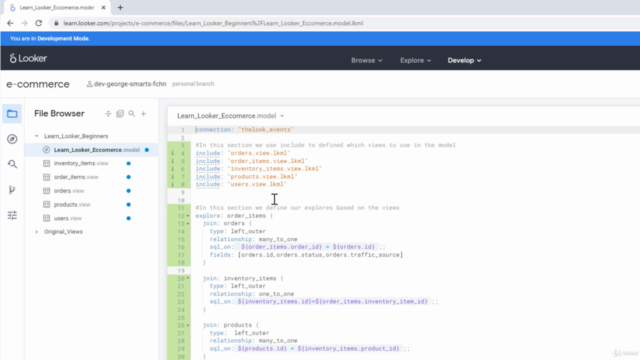Click include "products.view.lkml" on line 7
This screenshot has width=640, height=360.
tap(246, 176)
